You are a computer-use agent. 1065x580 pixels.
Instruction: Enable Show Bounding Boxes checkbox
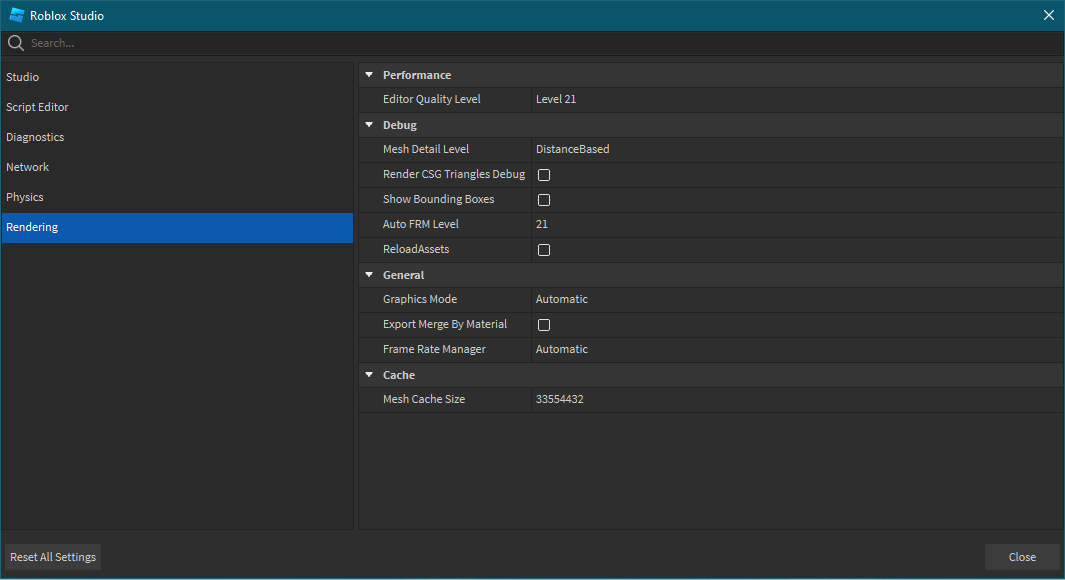click(x=544, y=200)
